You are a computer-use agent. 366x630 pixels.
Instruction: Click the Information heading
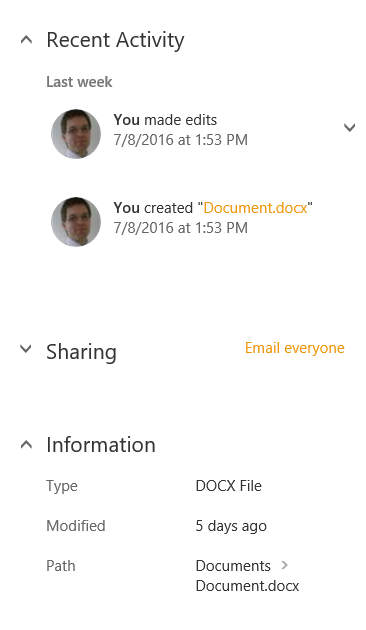tap(101, 445)
